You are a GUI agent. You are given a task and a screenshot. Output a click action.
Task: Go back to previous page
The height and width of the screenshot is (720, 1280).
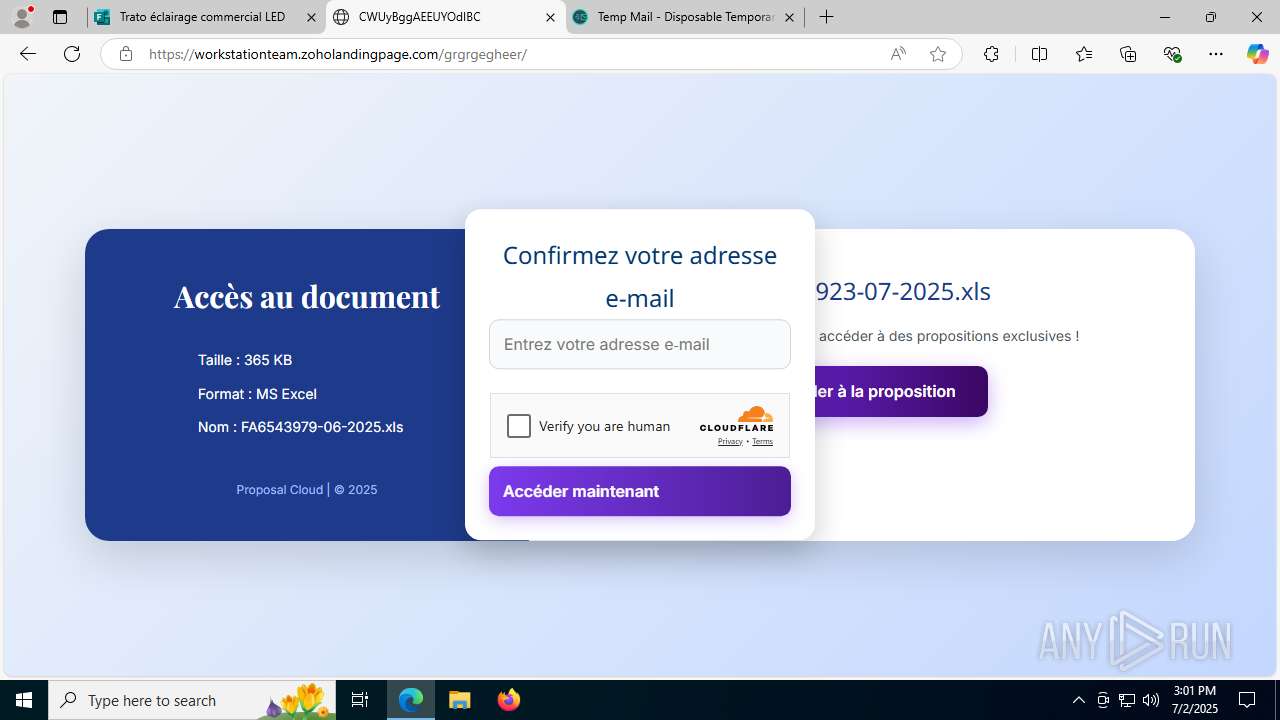(28, 54)
